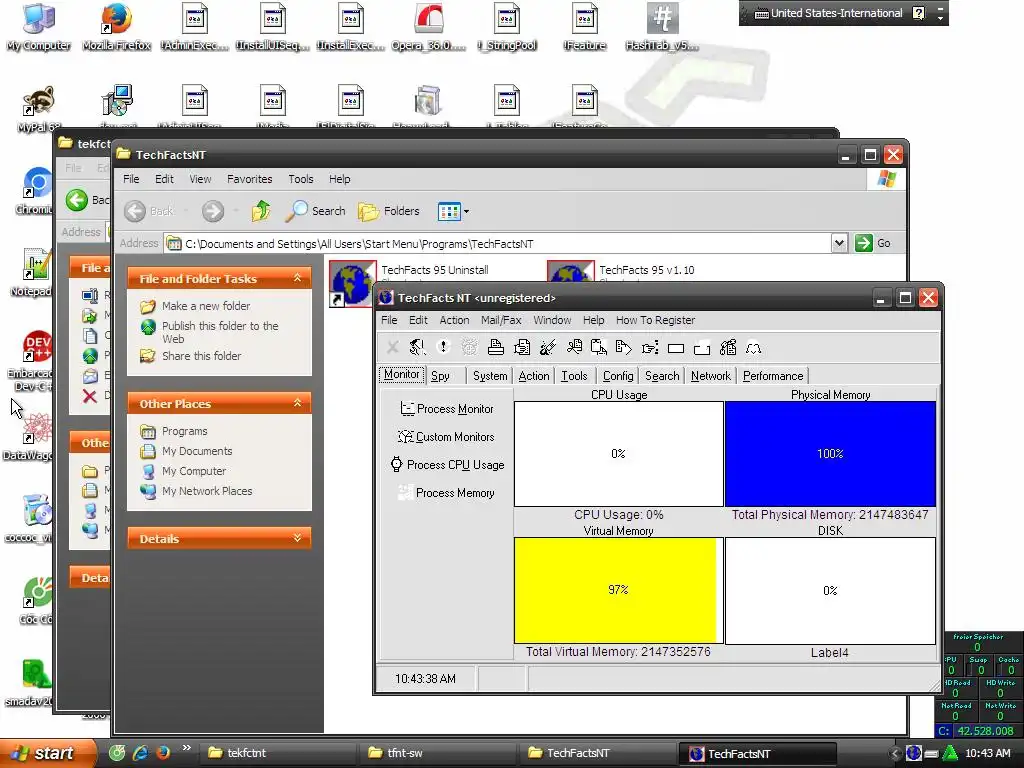Open Folders pane in TechFactsNT explorer toolbar
Viewport: 1024px width, 768px height.
389,211
